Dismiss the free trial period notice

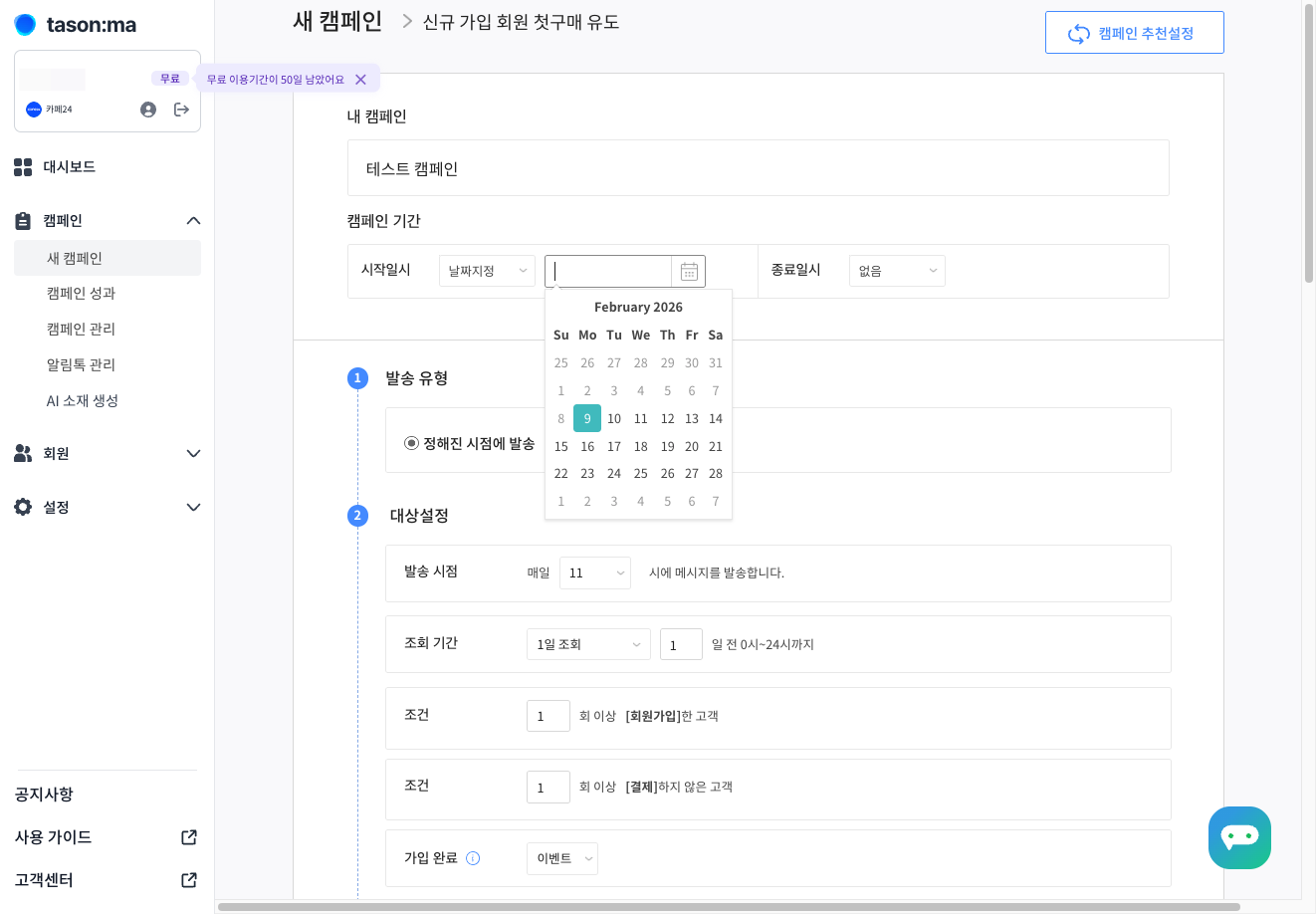[360, 80]
